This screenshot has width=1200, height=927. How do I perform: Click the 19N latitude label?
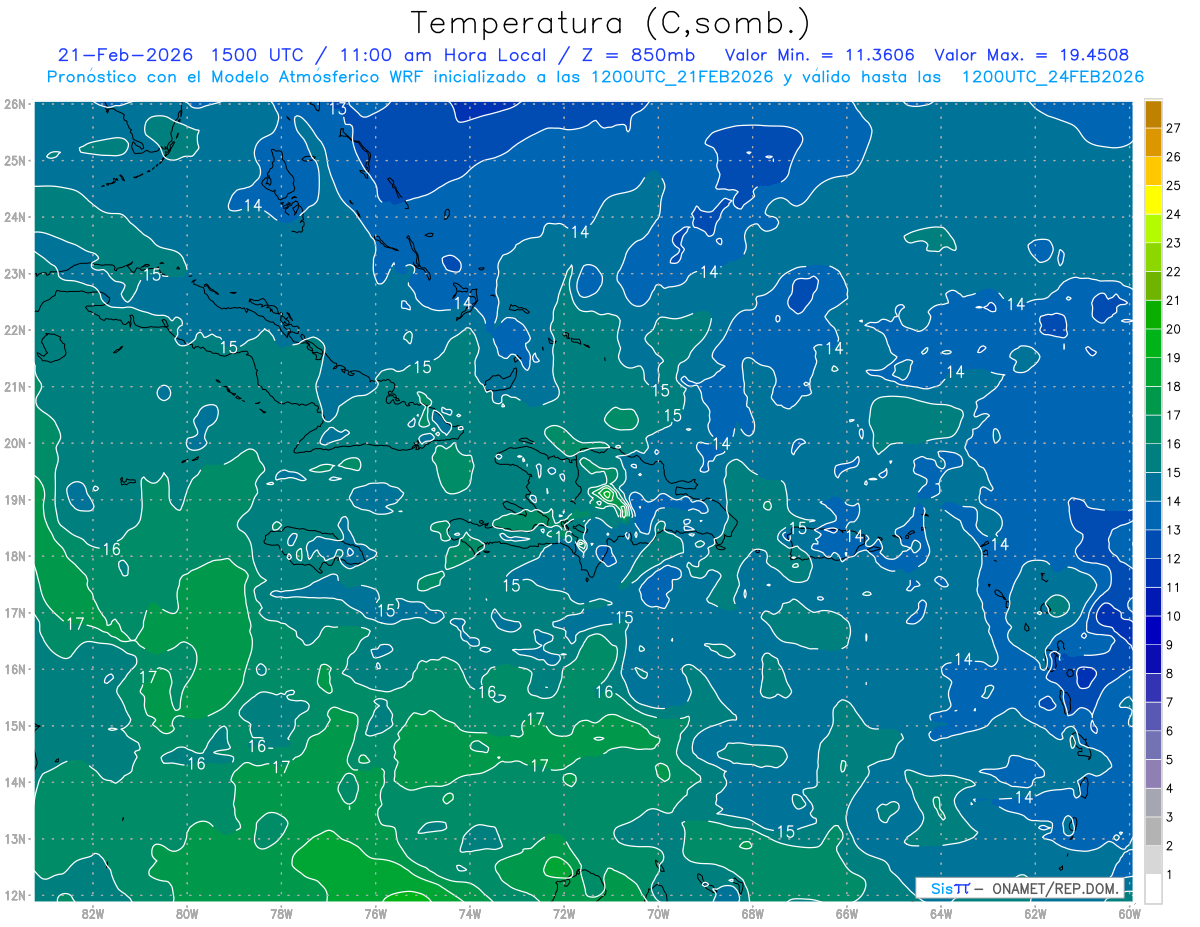pos(14,499)
